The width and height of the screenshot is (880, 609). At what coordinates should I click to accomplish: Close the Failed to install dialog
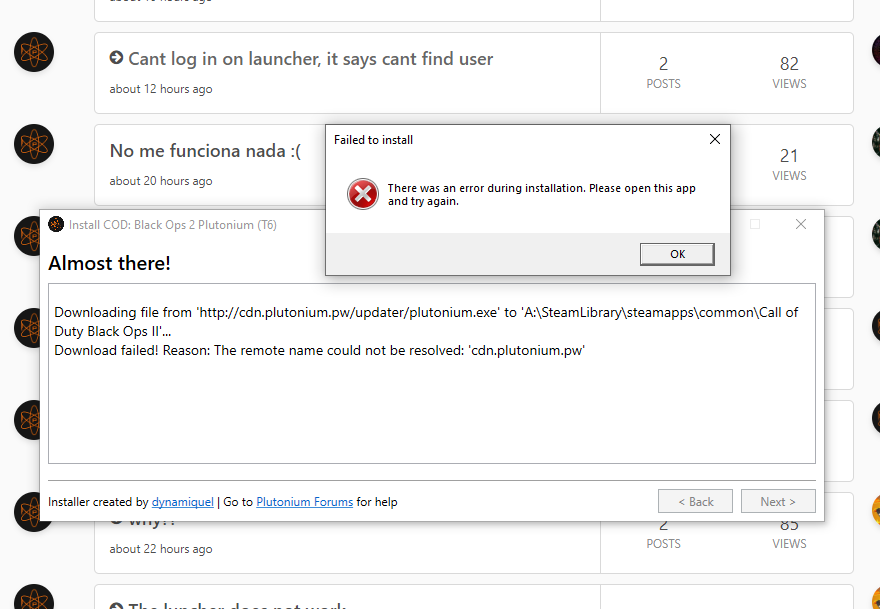pos(714,139)
